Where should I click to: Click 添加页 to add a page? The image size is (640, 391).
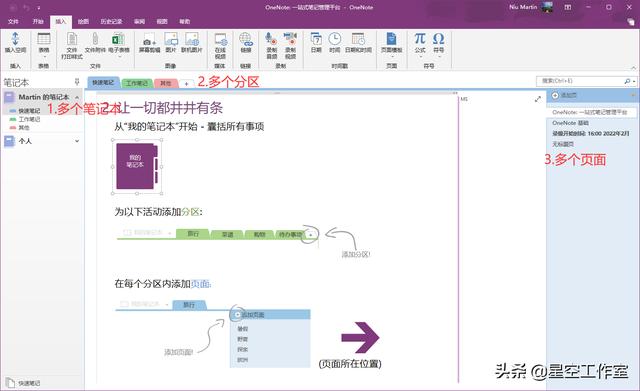pyautogui.click(x=564, y=95)
